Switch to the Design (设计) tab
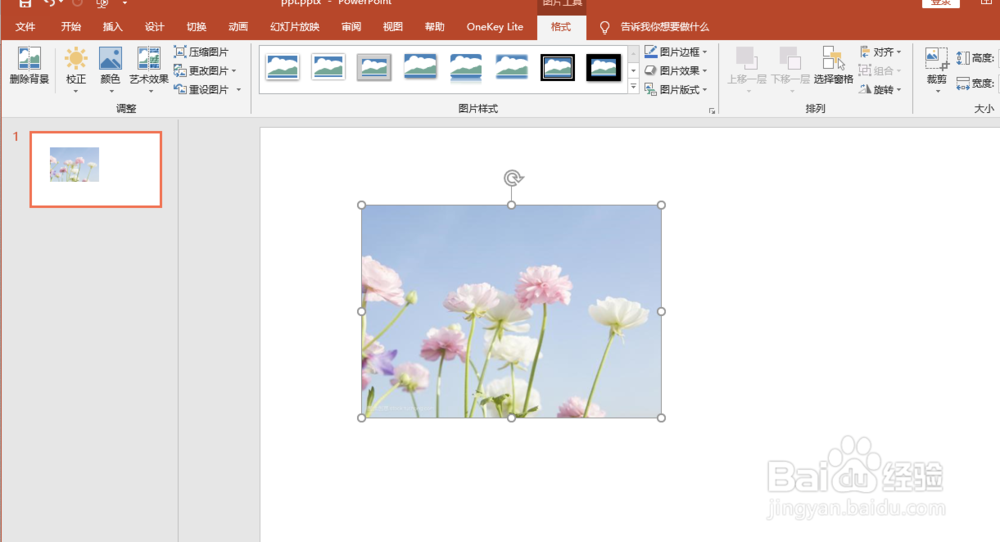Screen dimensions: 1000x542 [154, 27]
